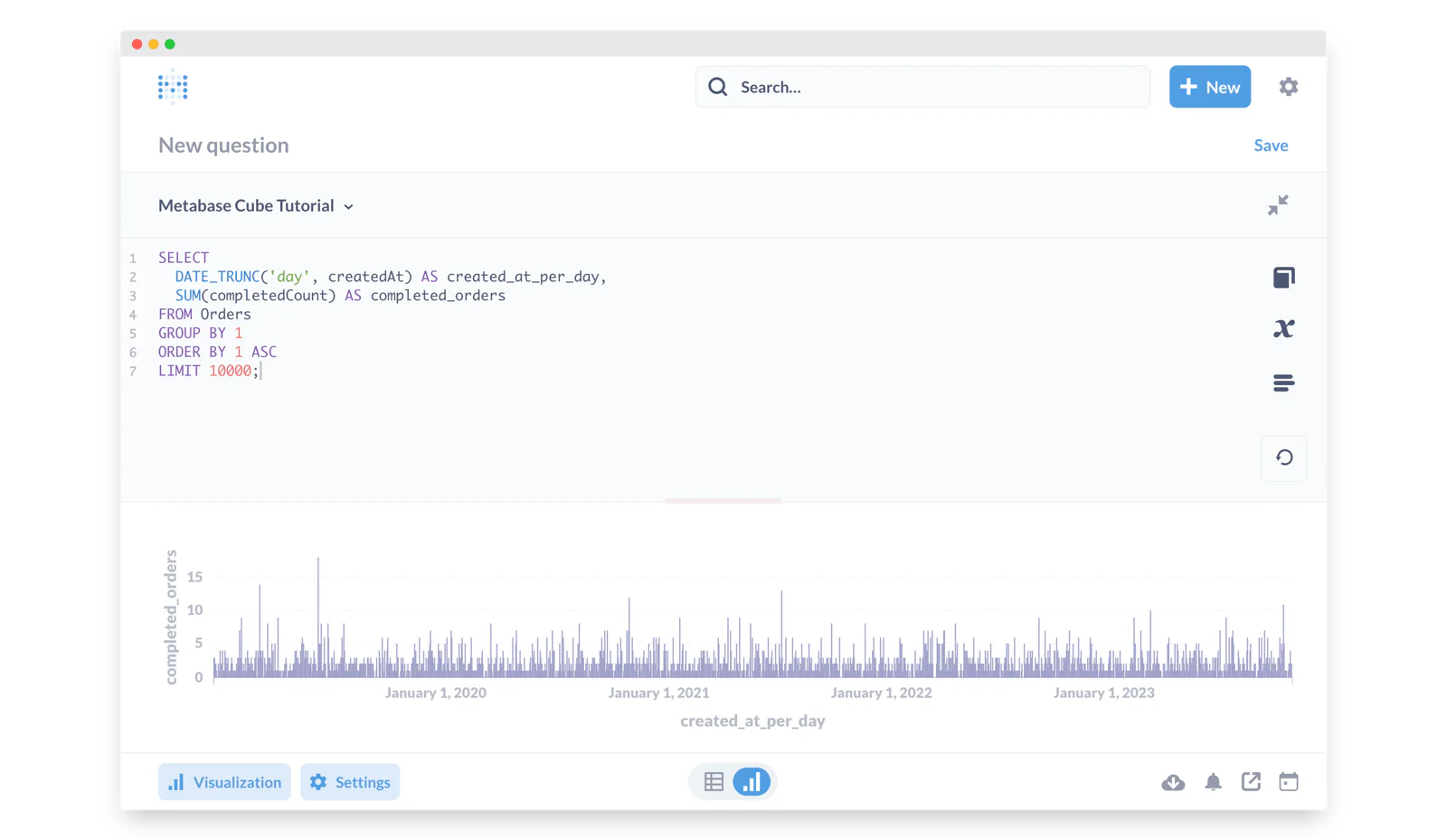
Task: Switch to bar chart view toggle
Action: (x=752, y=782)
